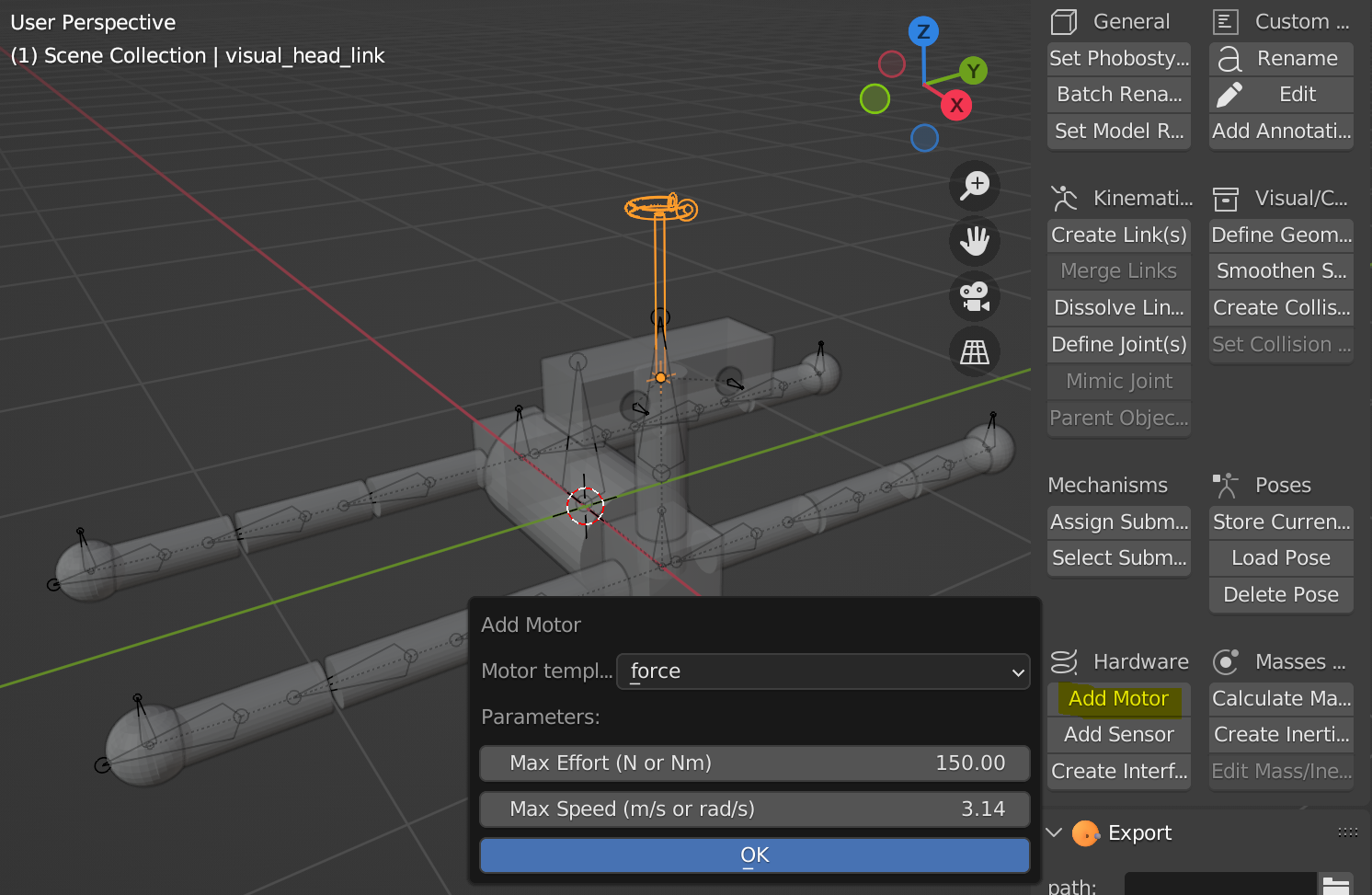The width and height of the screenshot is (1372, 895).
Task: Collapse the Export panel section
Action: click(1054, 832)
